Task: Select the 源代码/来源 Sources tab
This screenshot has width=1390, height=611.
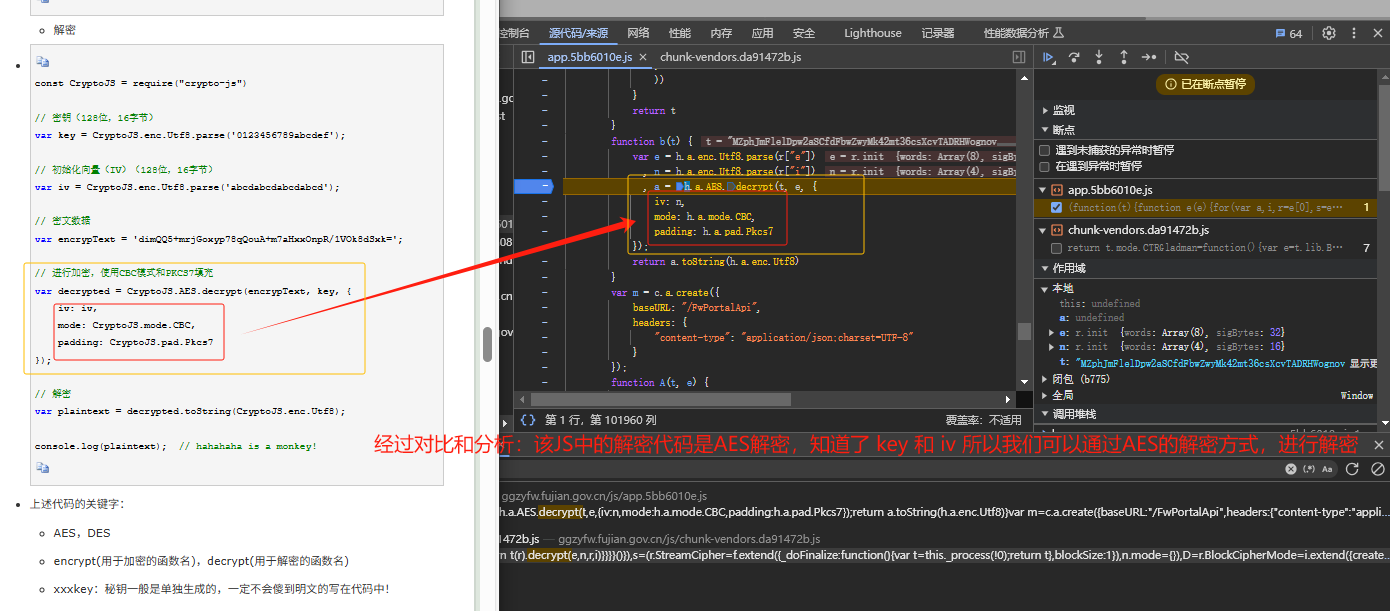Action: click(578, 33)
